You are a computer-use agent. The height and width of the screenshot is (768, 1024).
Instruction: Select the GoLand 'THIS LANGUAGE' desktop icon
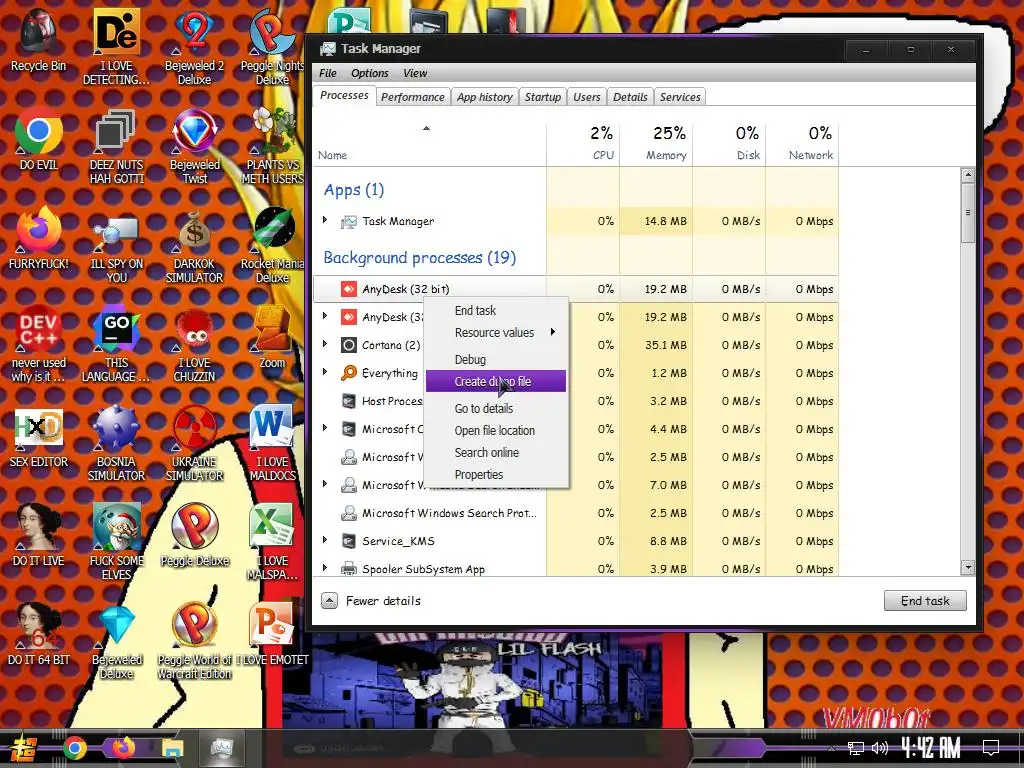(x=116, y=344)
